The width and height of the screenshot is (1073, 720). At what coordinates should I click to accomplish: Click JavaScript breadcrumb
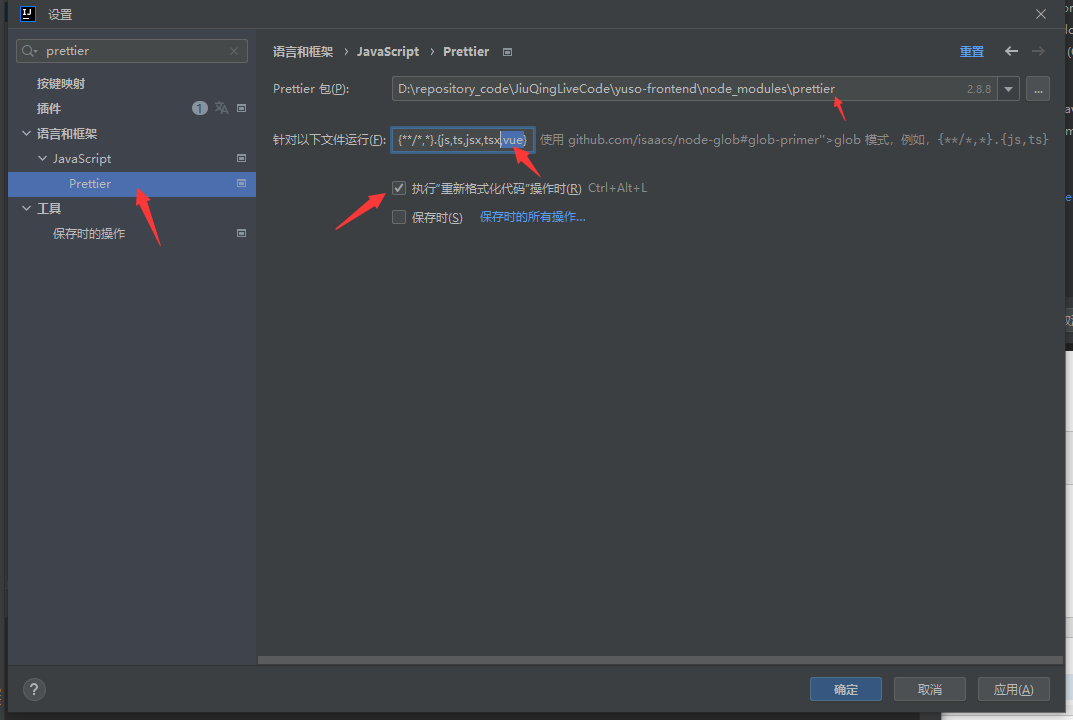tap(388, 51)
